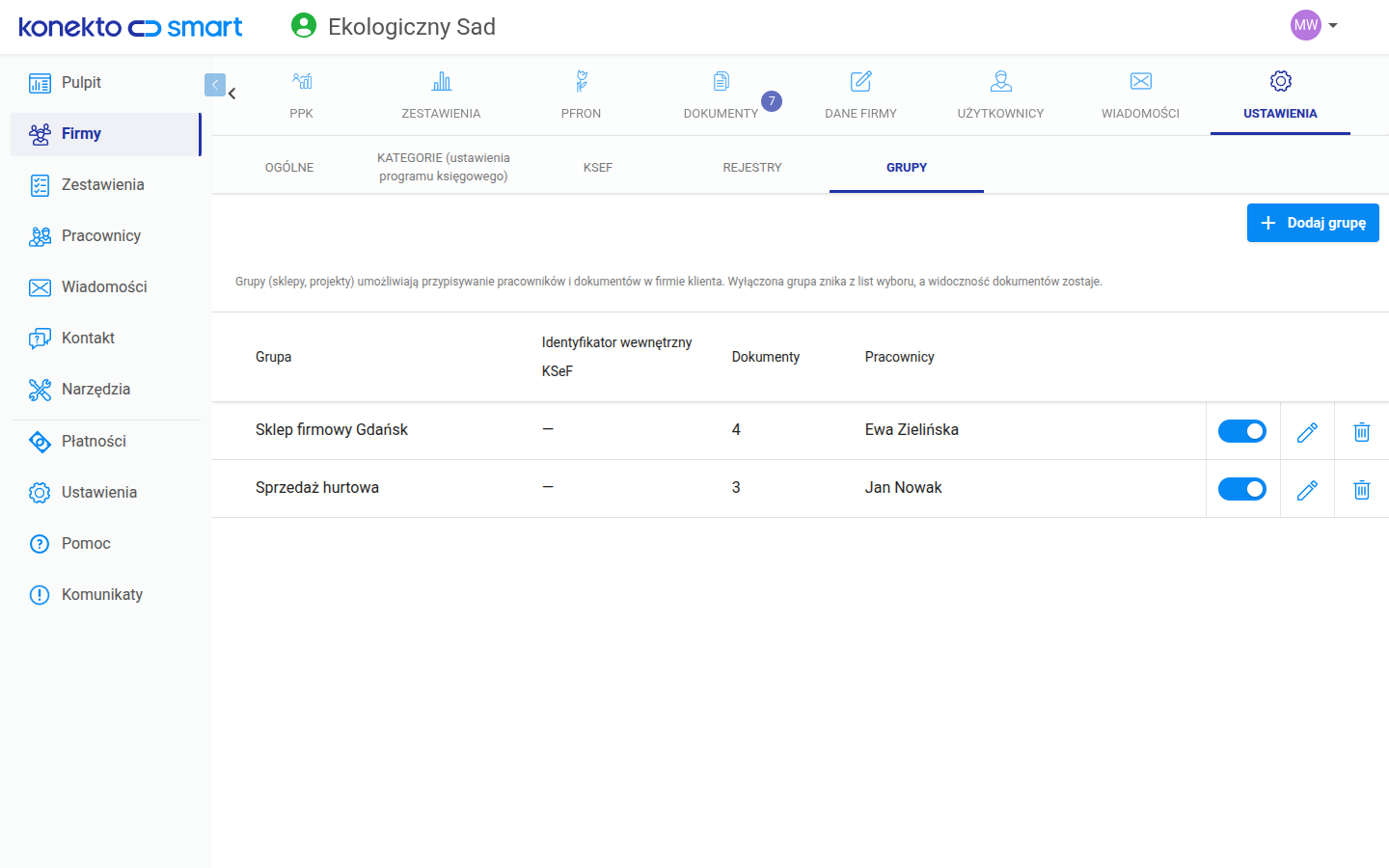Click the konekto smart logo
Image resolution: width=1389 pixels, height=868 pixels.
click(130, 27)
